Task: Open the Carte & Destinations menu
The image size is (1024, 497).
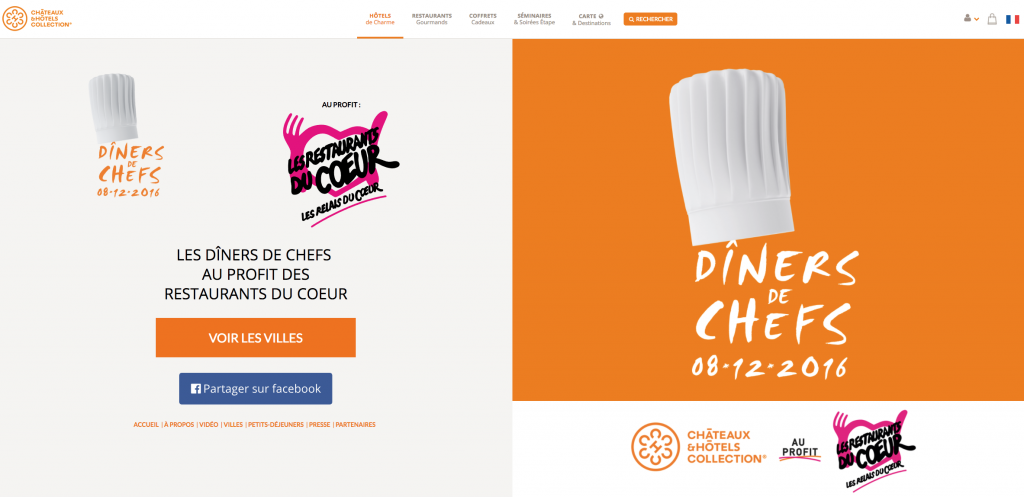Action: [x=591, y=20]
